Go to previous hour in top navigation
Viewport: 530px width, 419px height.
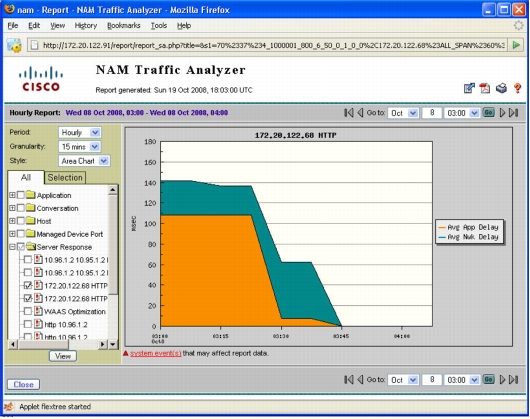pos(360,113)
